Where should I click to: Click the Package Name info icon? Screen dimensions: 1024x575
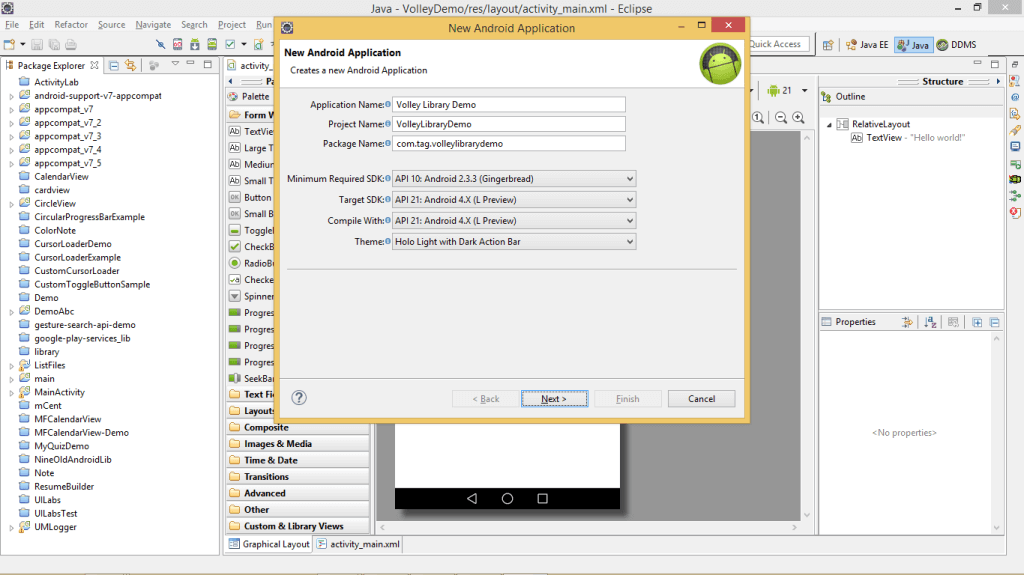(x=388, y=143)
